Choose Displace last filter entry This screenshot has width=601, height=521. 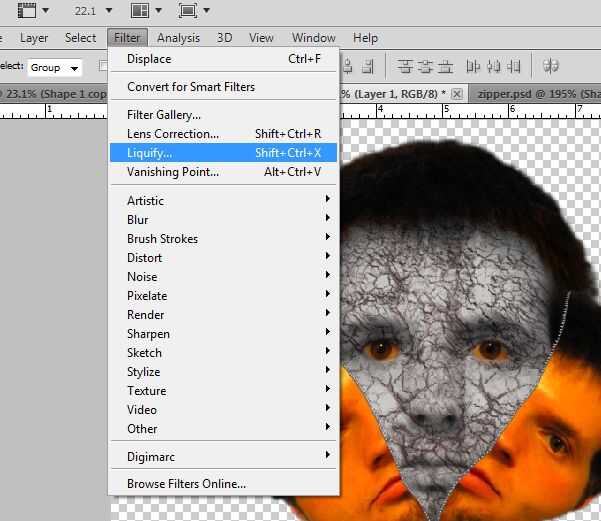pyautogui.click(x=223, y=59)
